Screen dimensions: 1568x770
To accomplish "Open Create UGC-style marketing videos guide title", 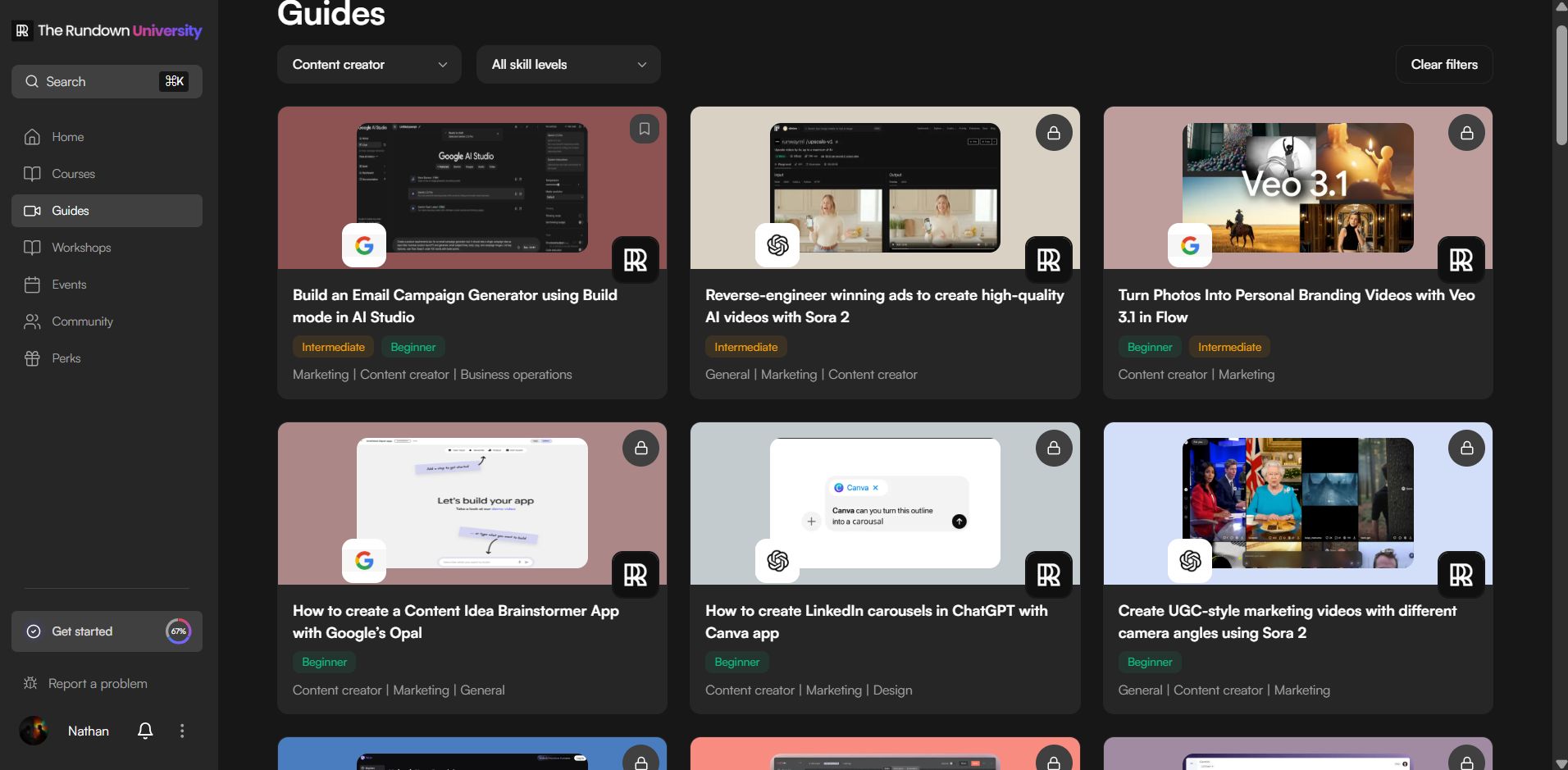I will [1288, 622].
